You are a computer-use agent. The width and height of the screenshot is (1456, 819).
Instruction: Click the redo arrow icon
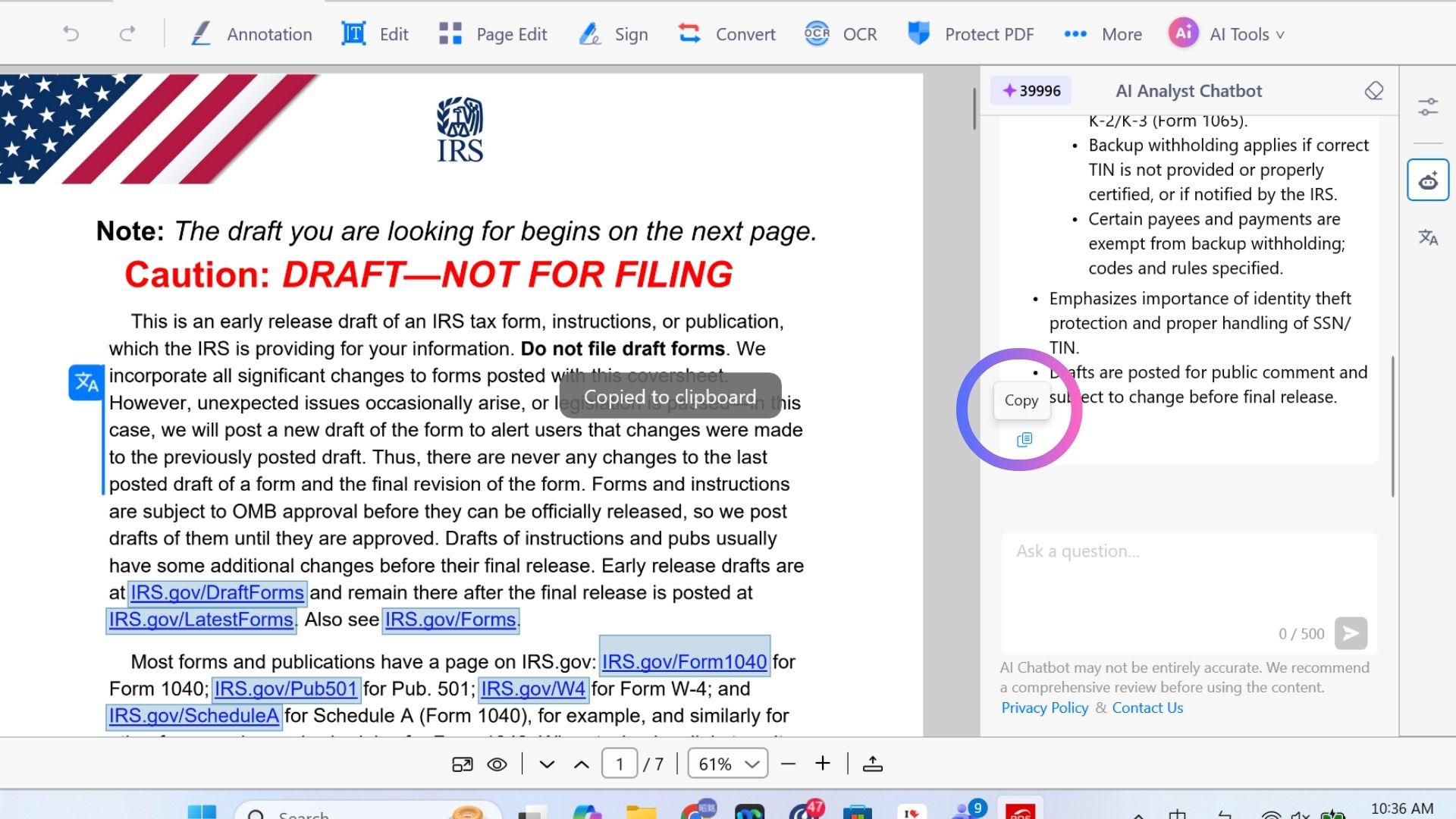click(x=127, y=33)
